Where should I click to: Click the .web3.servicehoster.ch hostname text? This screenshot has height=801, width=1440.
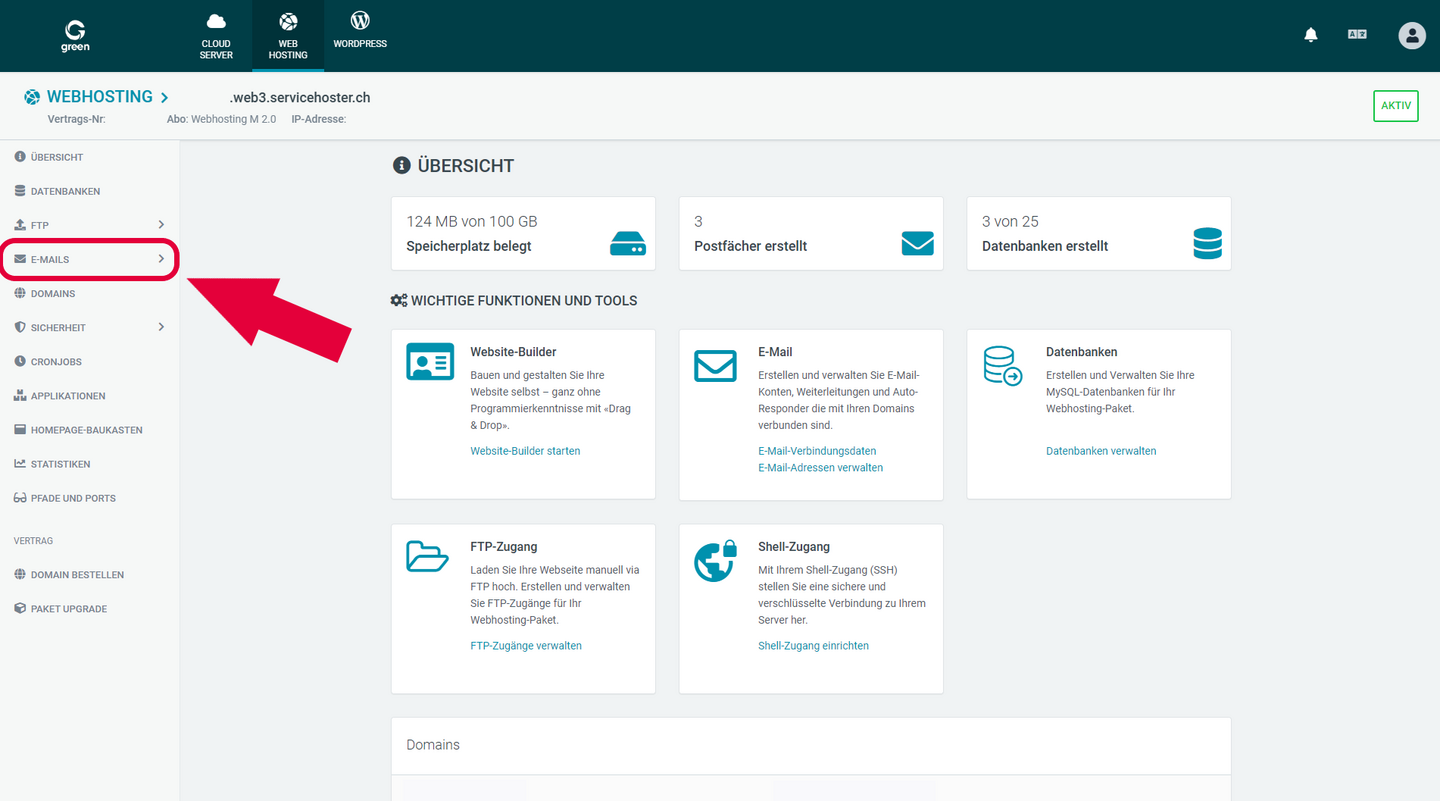(x=300, y=97)
